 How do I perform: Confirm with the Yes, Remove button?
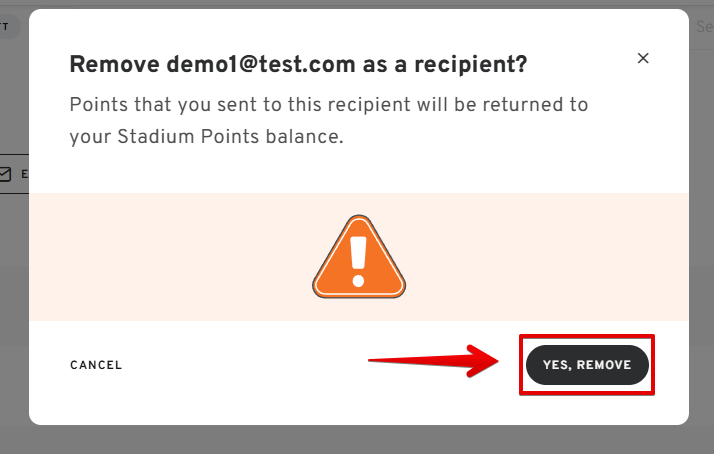pos(587,365)
